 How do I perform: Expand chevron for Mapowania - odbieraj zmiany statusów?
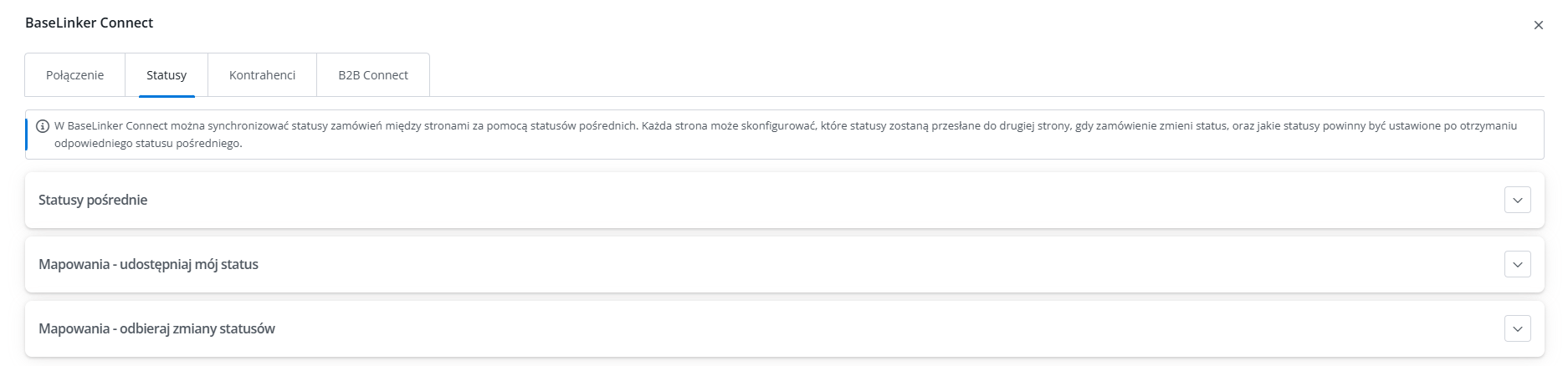[x=1517, y=329]
